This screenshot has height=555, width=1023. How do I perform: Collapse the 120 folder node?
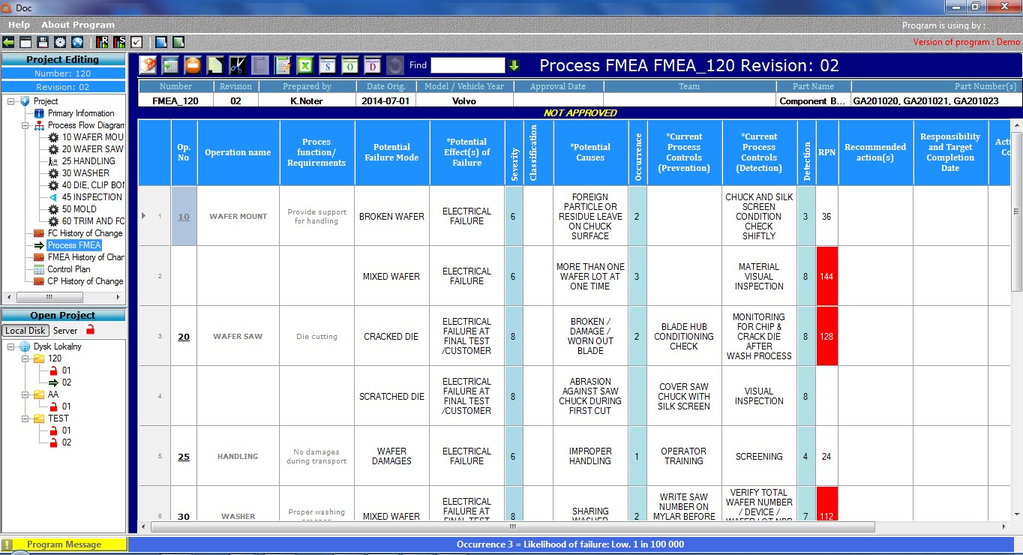tap(25, 359)
